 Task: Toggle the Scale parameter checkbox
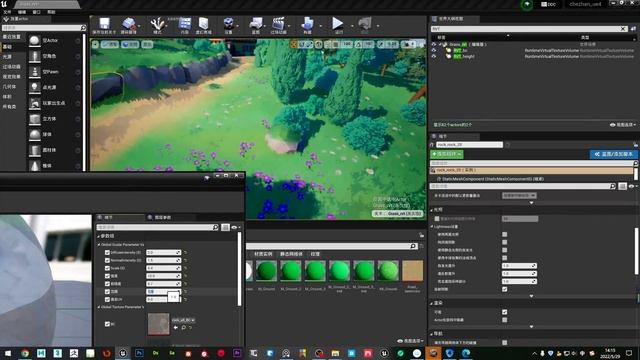point(107,268)
